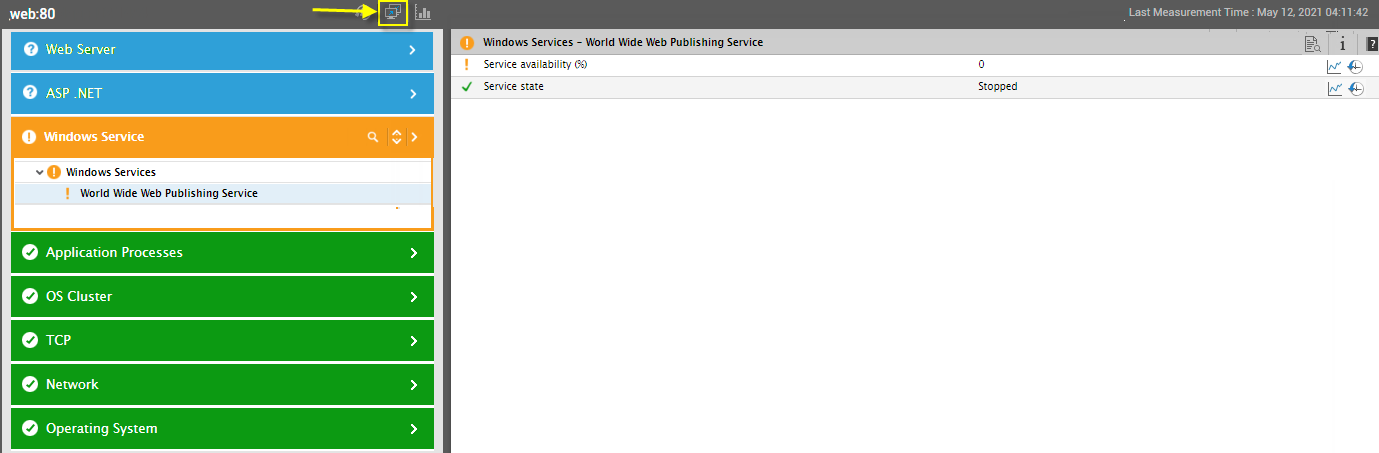Select the Network layer label
1379x453 pixels.
click(x=72, y=385)
